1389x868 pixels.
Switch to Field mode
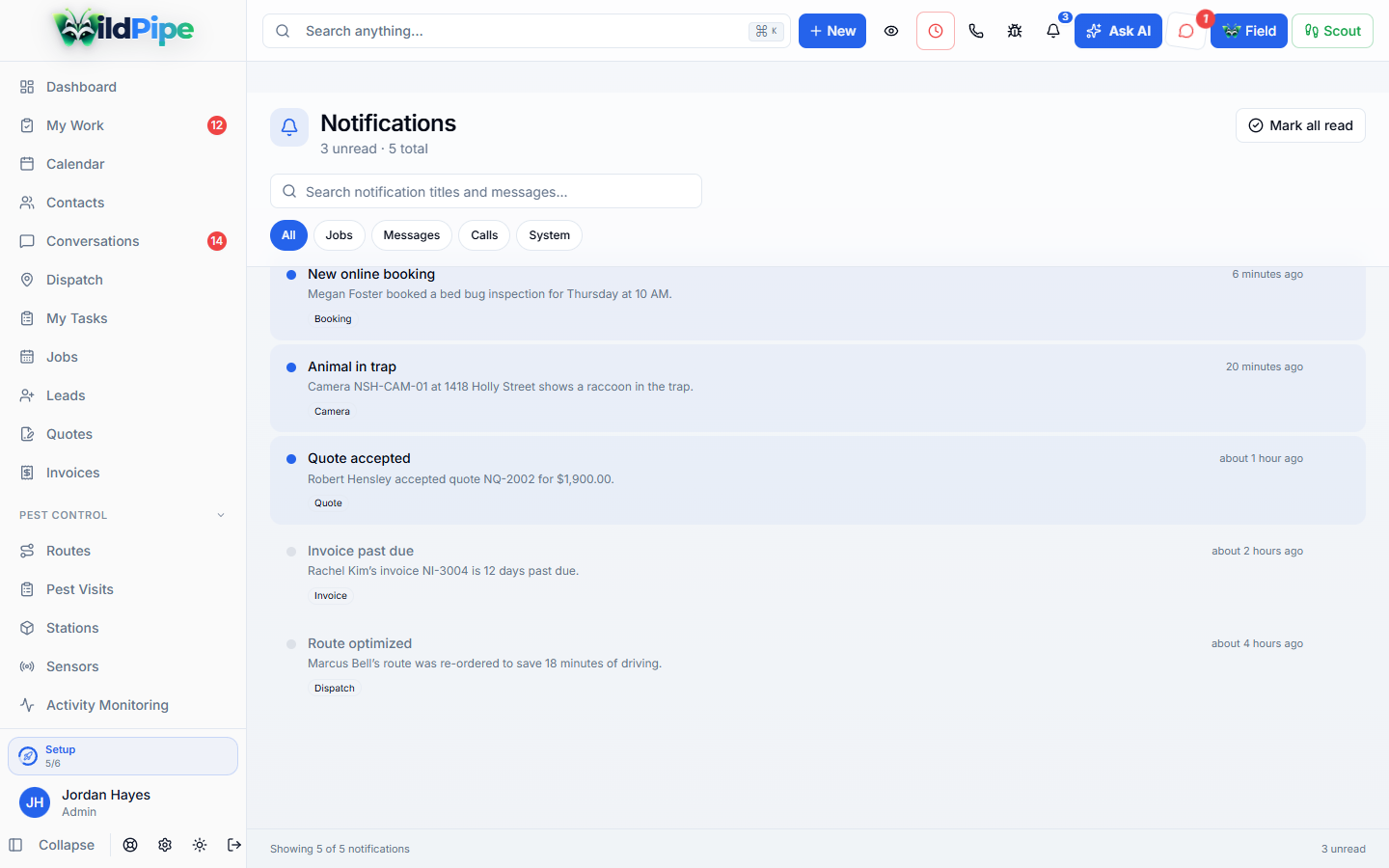1249,31
